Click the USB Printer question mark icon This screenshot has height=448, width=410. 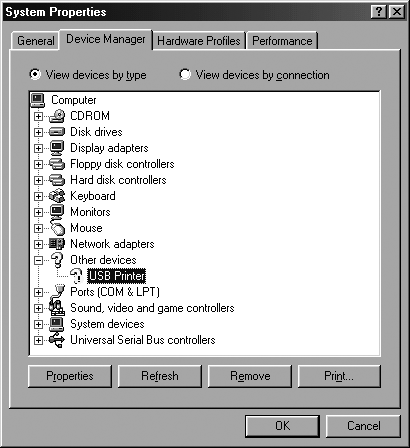[x=76, y=276]
